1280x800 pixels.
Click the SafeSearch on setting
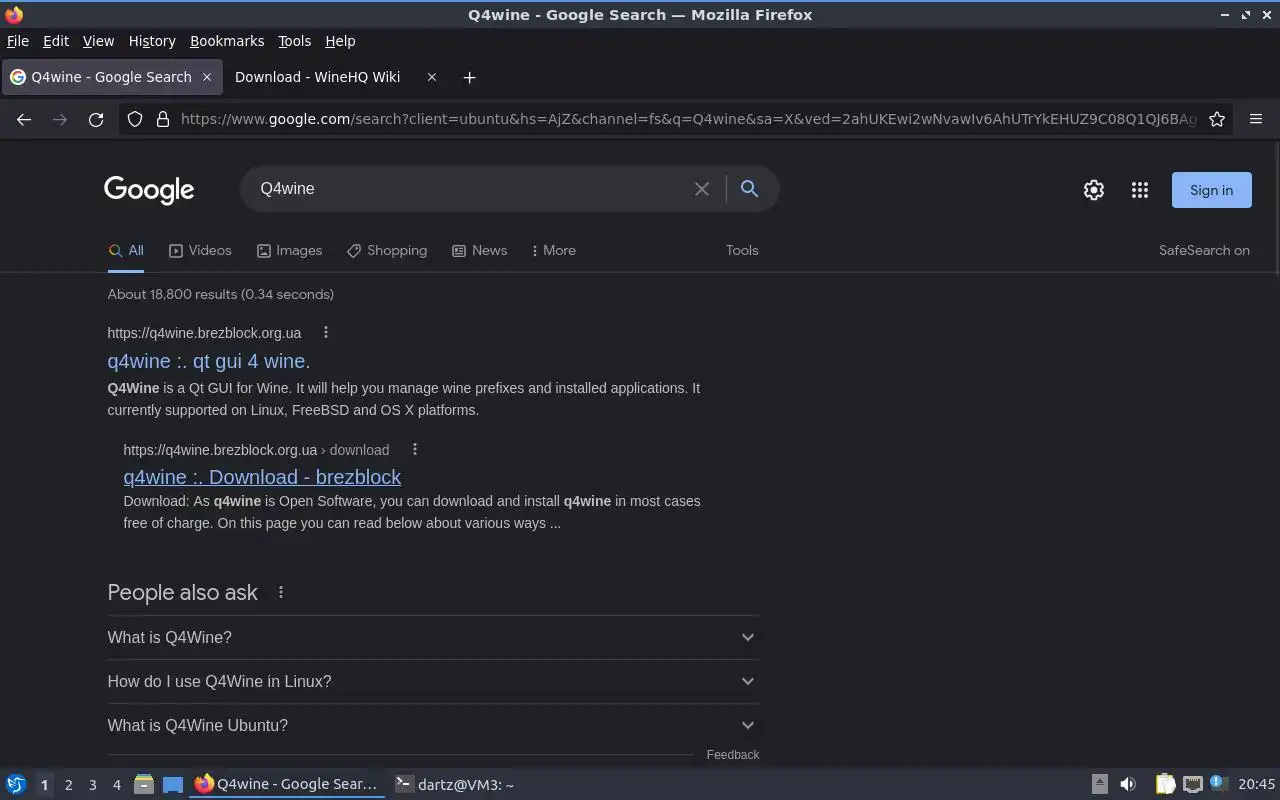coord(1204,251)
